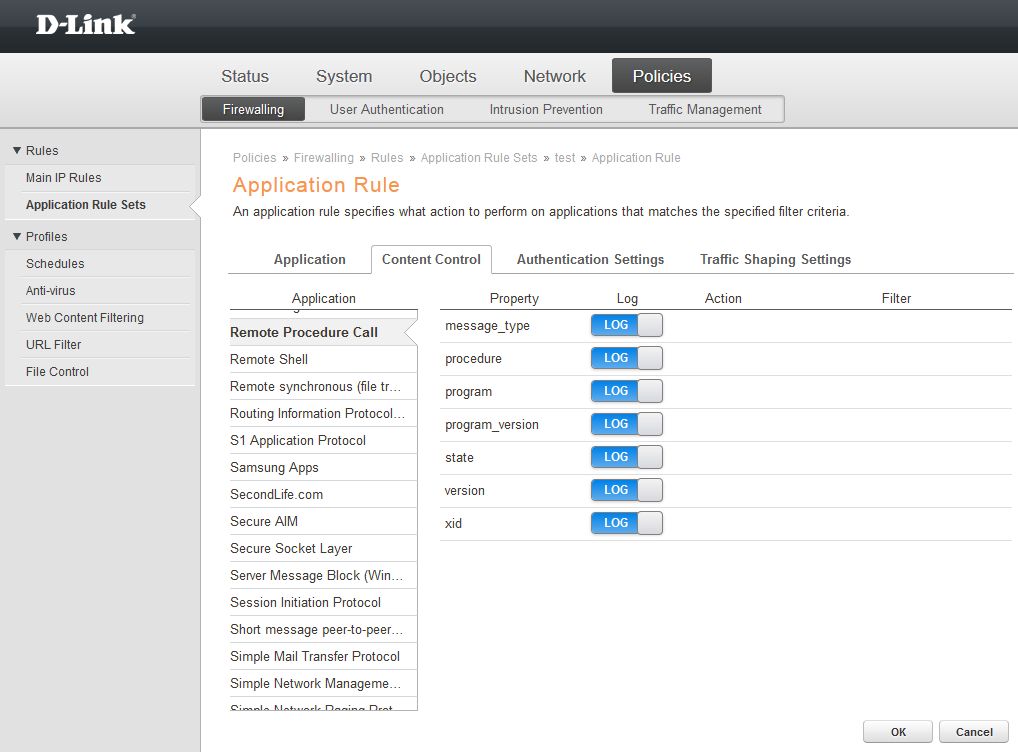
Task: Collapse the Profiles sidebar section
Action: [17, 237]
